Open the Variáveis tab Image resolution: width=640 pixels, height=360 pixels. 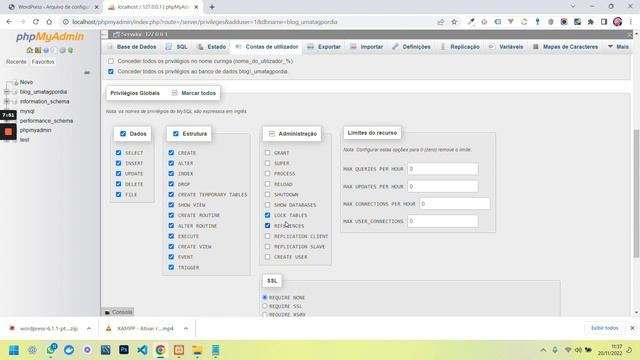coord(506,47)
